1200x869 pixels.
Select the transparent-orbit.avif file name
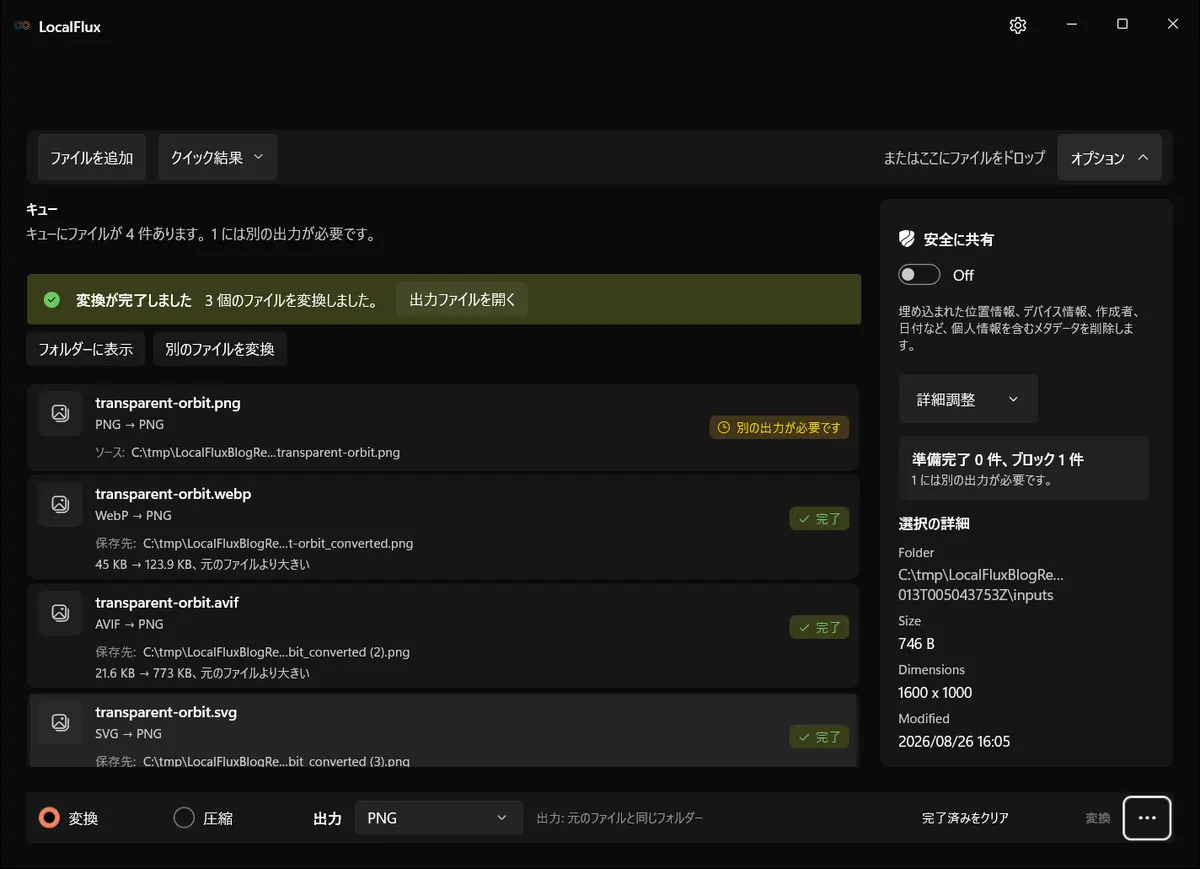point(167,603)
